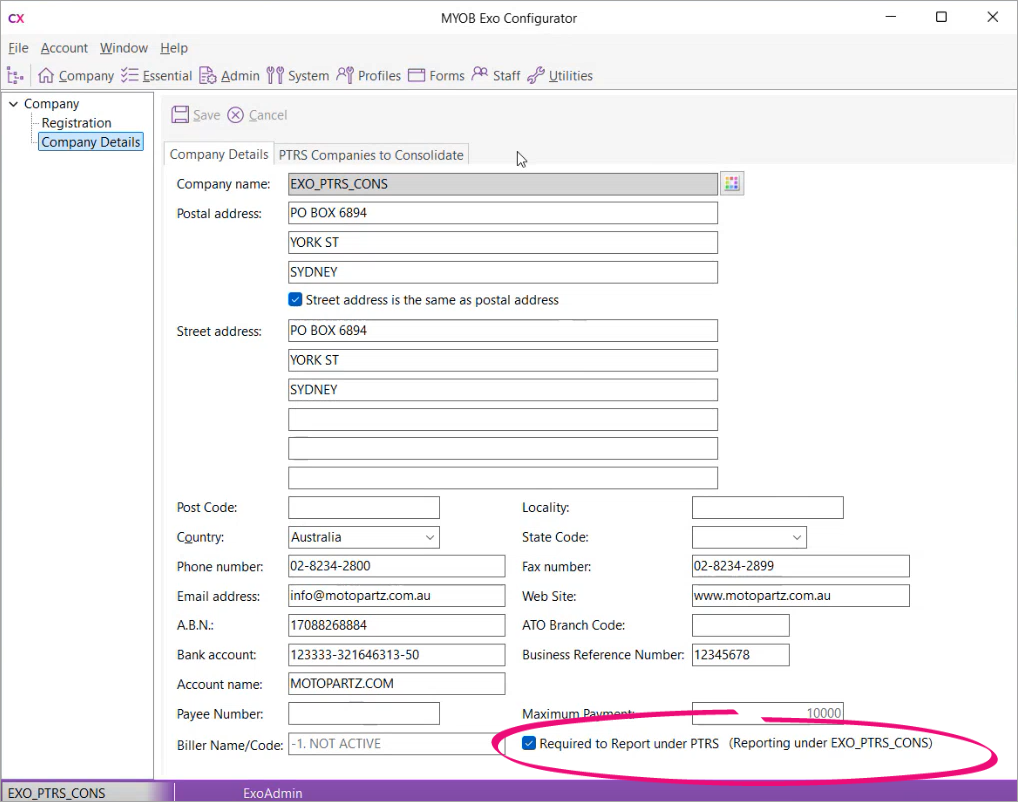Viewport: 1018px width, 802px height.
Task: Click the Cancel button
Action: tap(257, 115)
